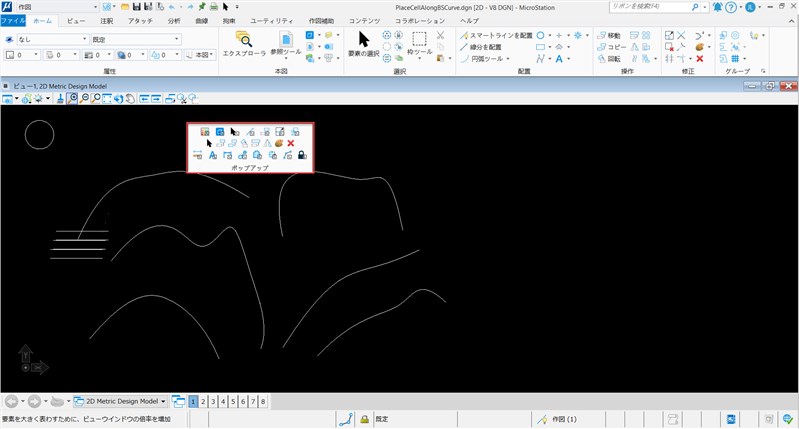Toggle view 7 button
The height and width of the screenshot is (429, 799).
[x=253, y=401]
